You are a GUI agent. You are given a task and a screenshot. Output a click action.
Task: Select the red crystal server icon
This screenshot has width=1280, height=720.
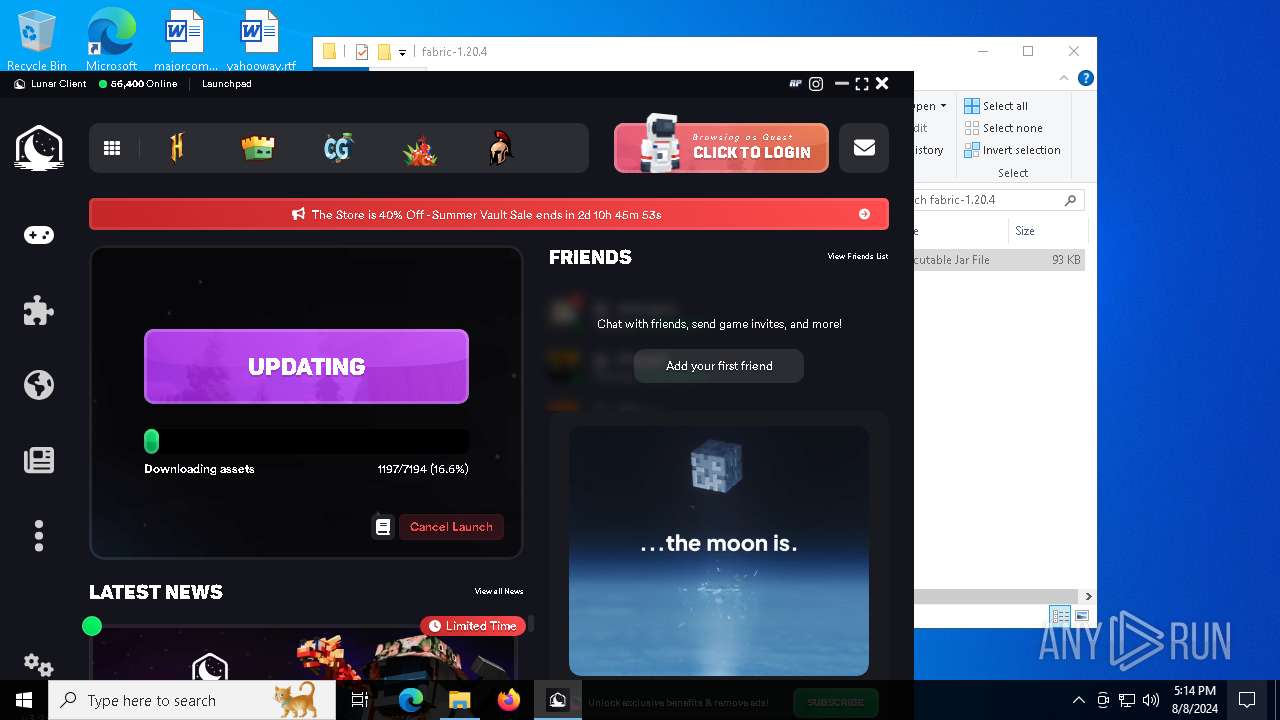(x=419, y=149)
